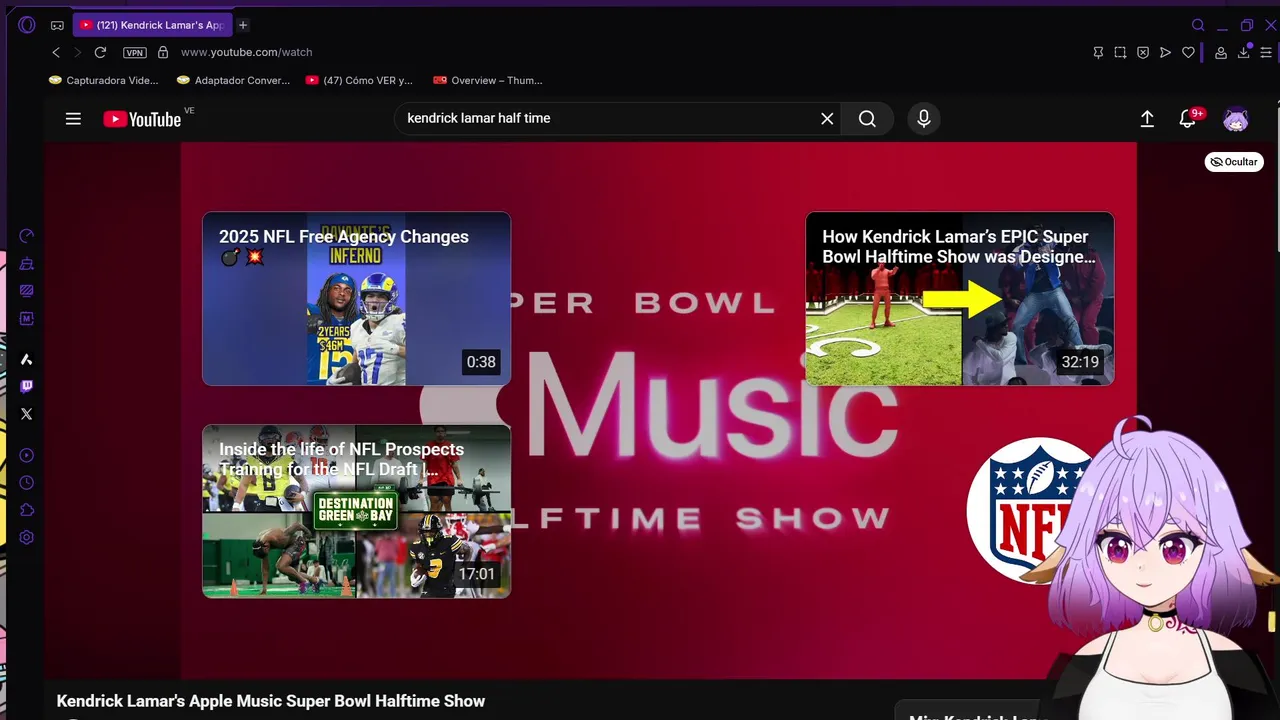Open browser settings gear in sidebar
Image resolution: width=1280 pixels, height=720 pixels.
click(27, 537)
